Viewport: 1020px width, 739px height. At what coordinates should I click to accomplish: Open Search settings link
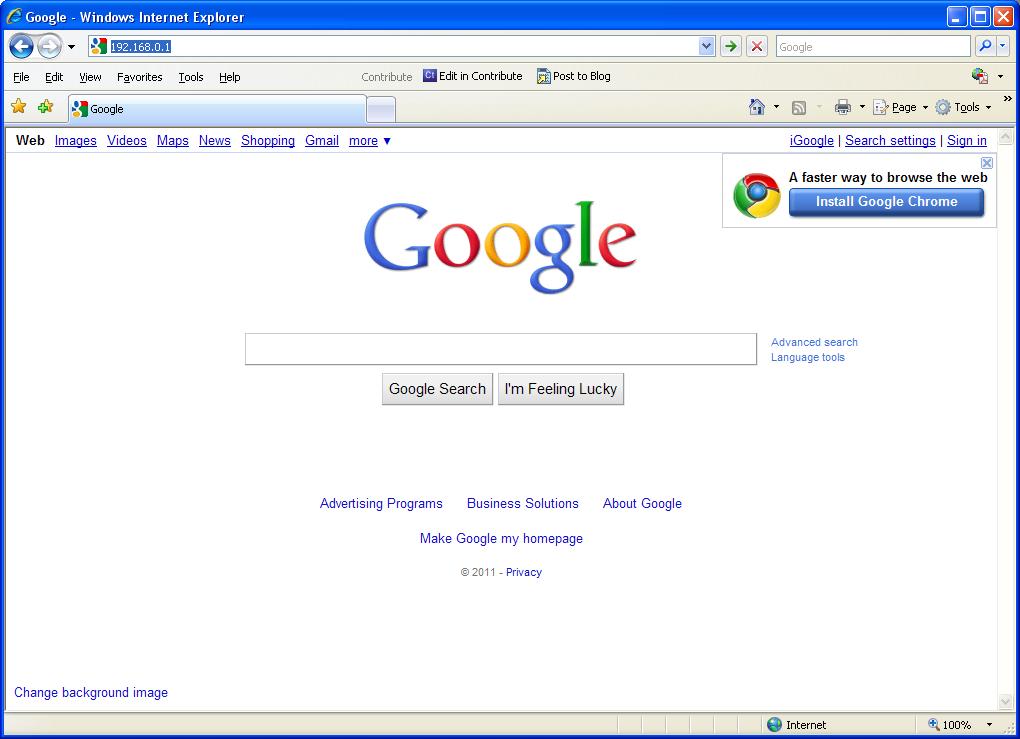pyautogui.click(x=890, y=141)
